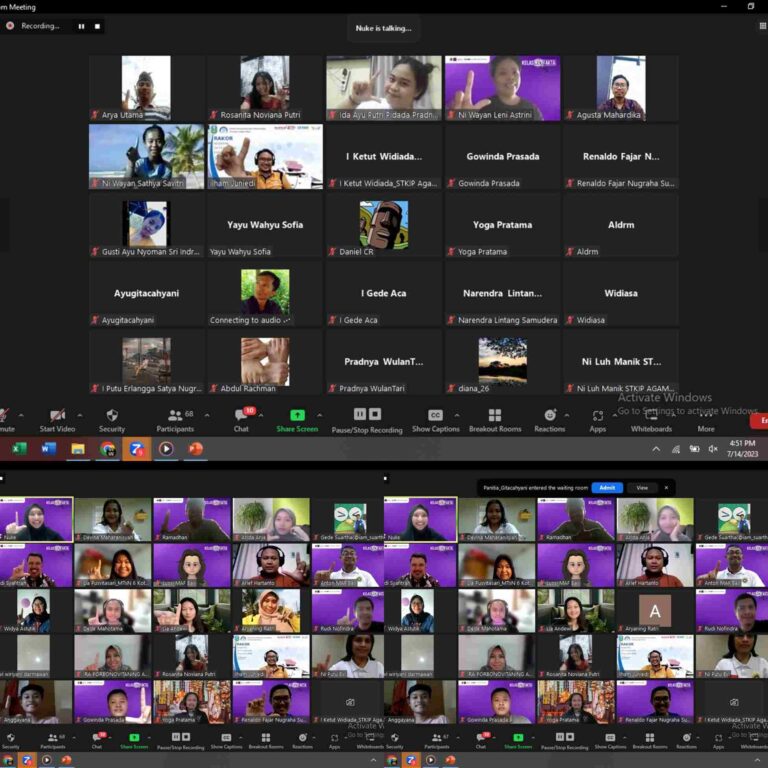Open PowerPoint from the top taskbar

click(x=195, y=449)
